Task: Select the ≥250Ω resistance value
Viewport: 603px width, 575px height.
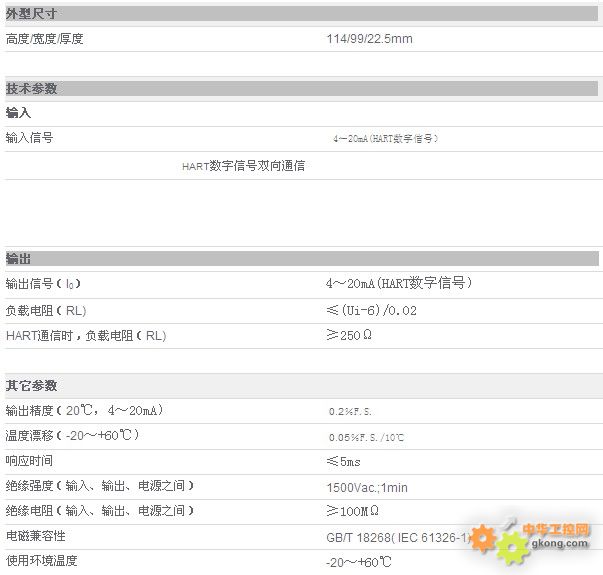Action: [350, 336]
